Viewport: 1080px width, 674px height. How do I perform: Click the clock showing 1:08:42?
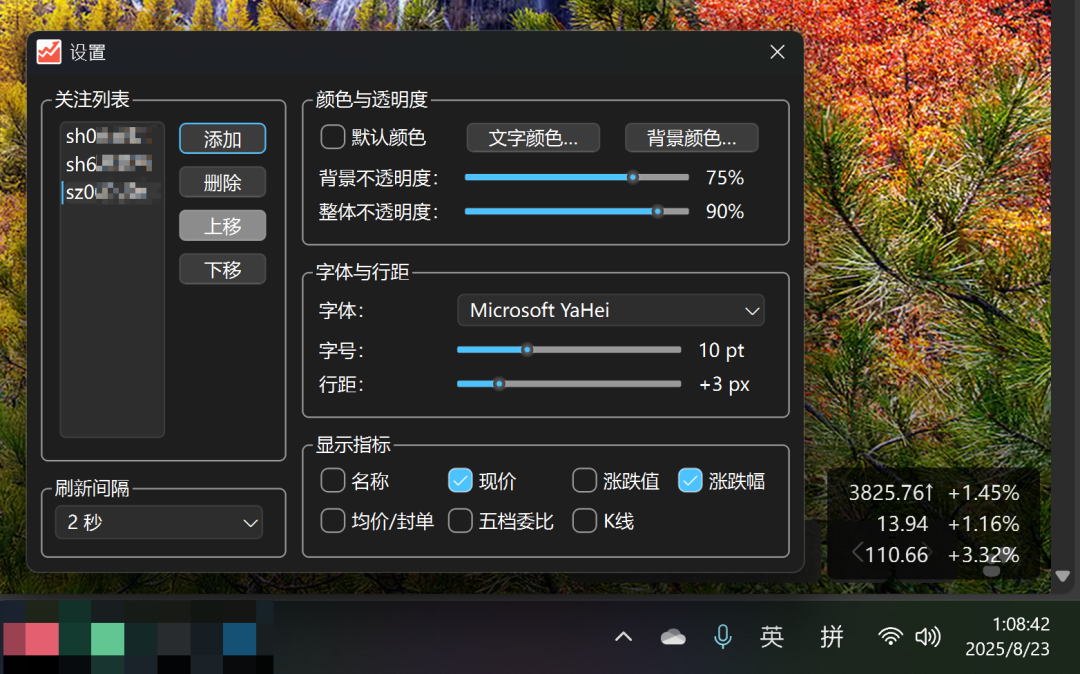1021,624
